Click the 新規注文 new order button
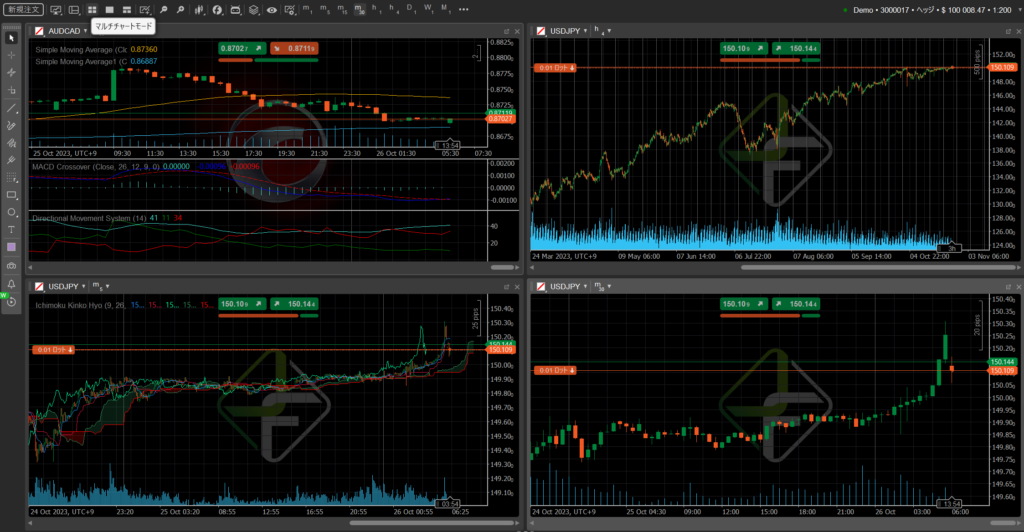The image size is (1024, 532). point(23,9)
